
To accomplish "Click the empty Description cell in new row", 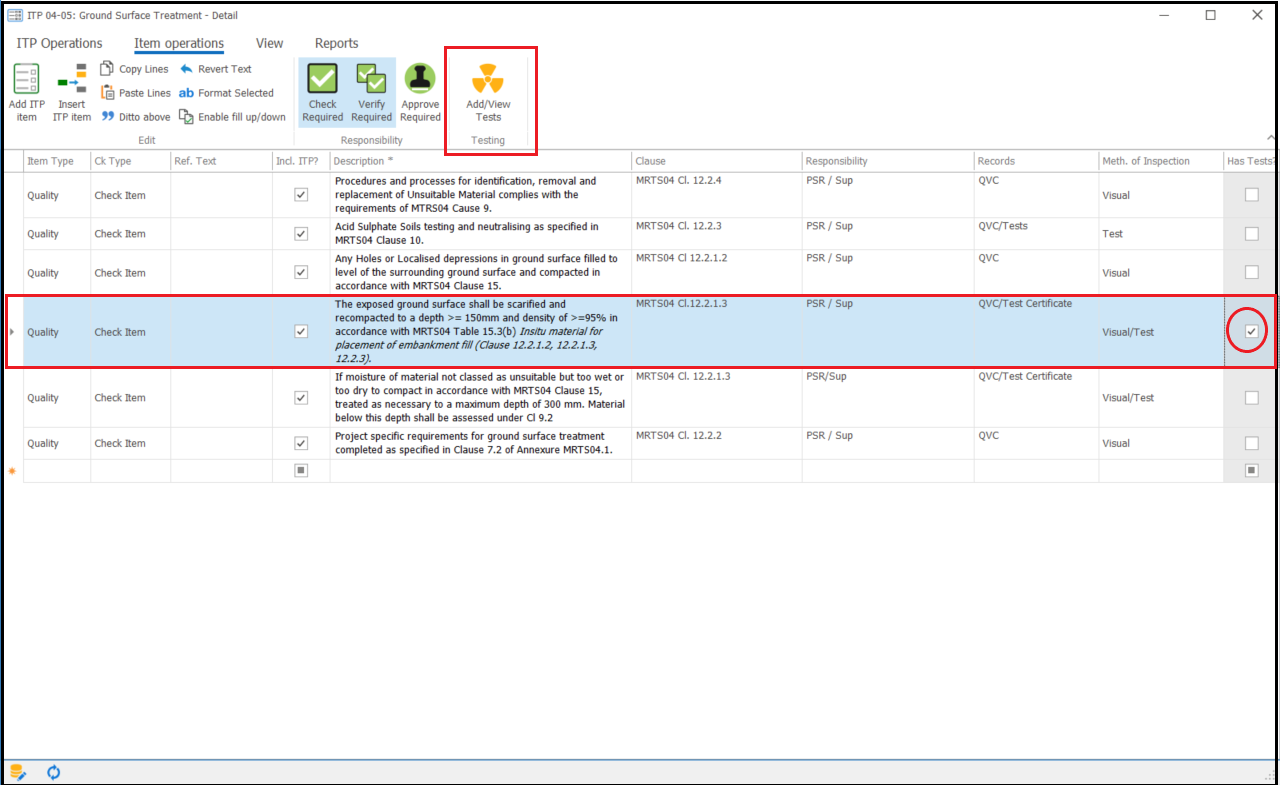I will tap(481, 471).
